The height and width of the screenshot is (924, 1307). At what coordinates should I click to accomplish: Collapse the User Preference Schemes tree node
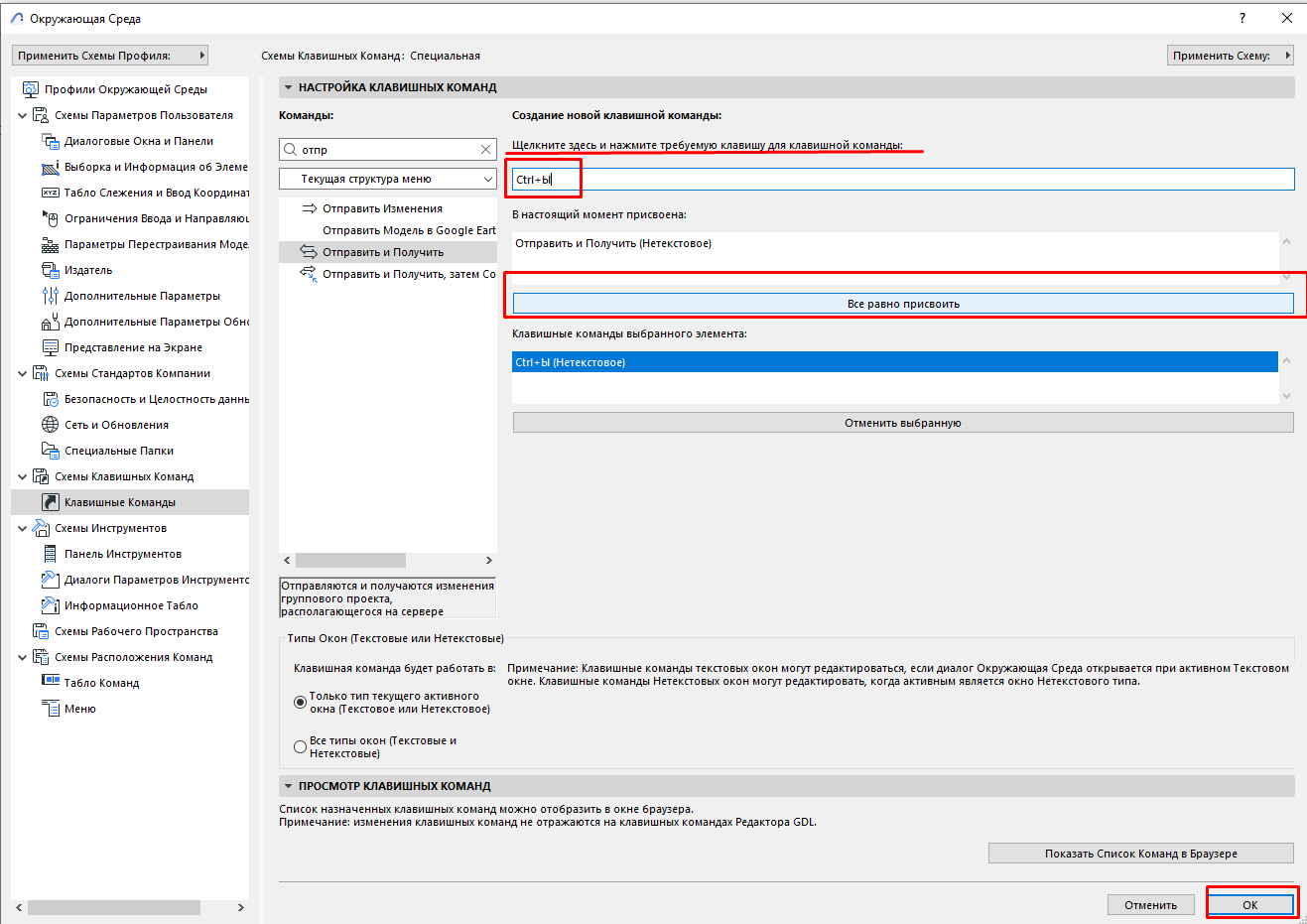[22, 115]
